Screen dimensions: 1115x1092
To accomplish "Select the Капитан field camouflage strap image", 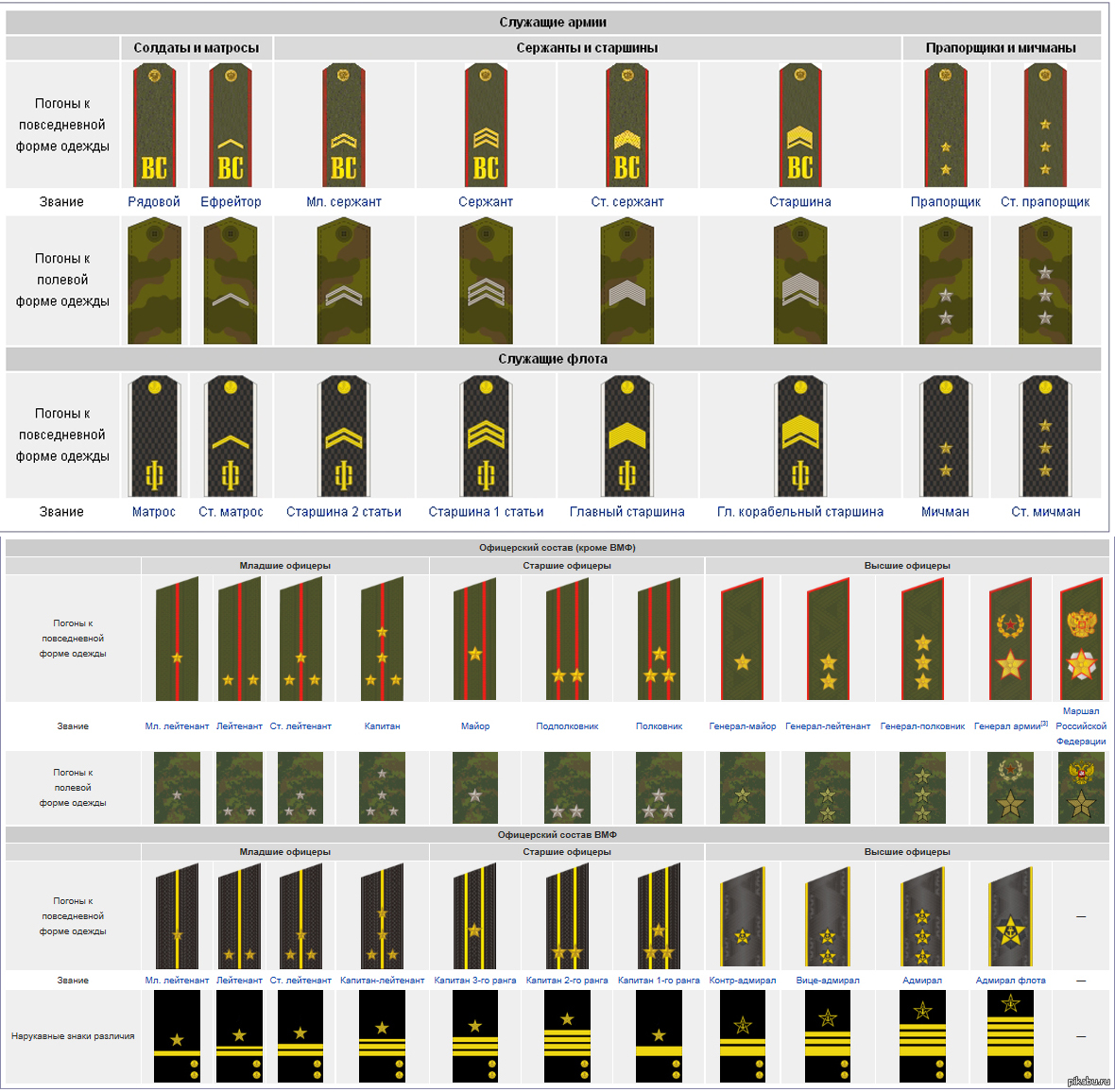I will tap(382, 788).
